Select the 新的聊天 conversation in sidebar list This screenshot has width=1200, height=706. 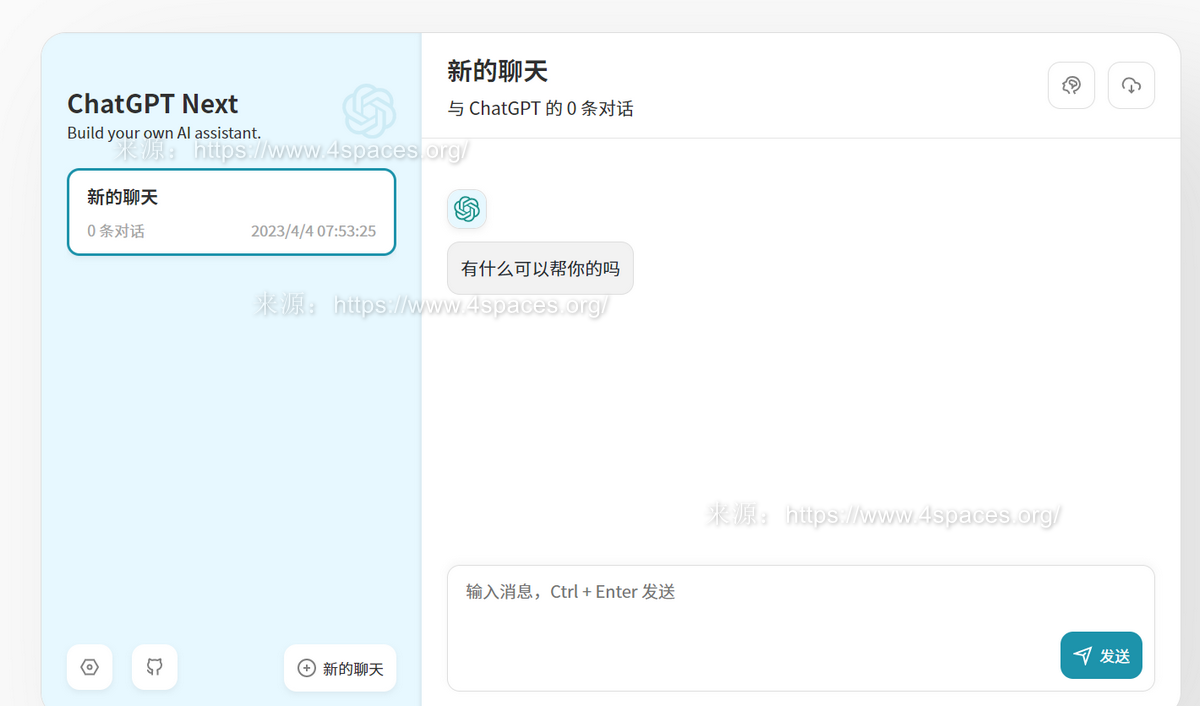point(231,212)
